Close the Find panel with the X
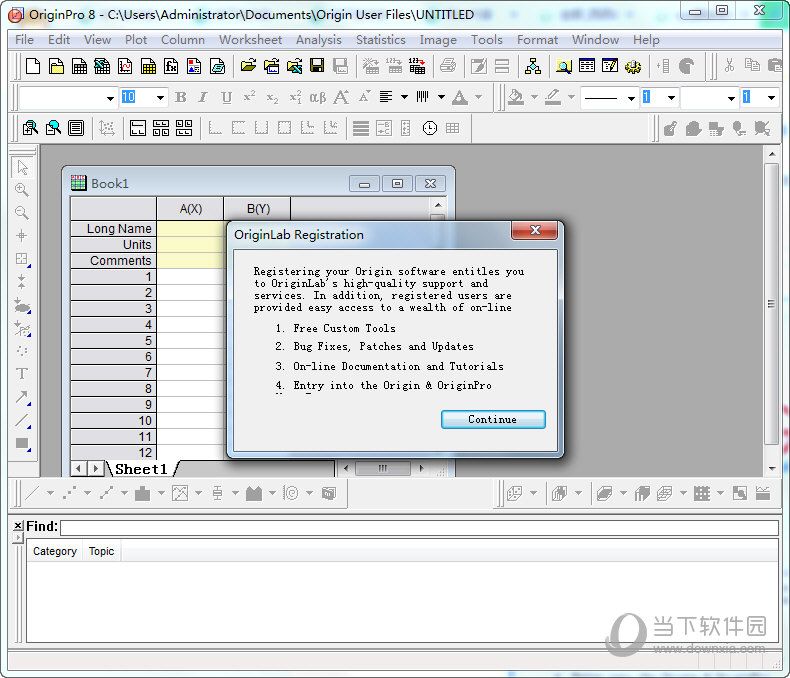This screenshot has width=790, height=678. click(18, 525)
